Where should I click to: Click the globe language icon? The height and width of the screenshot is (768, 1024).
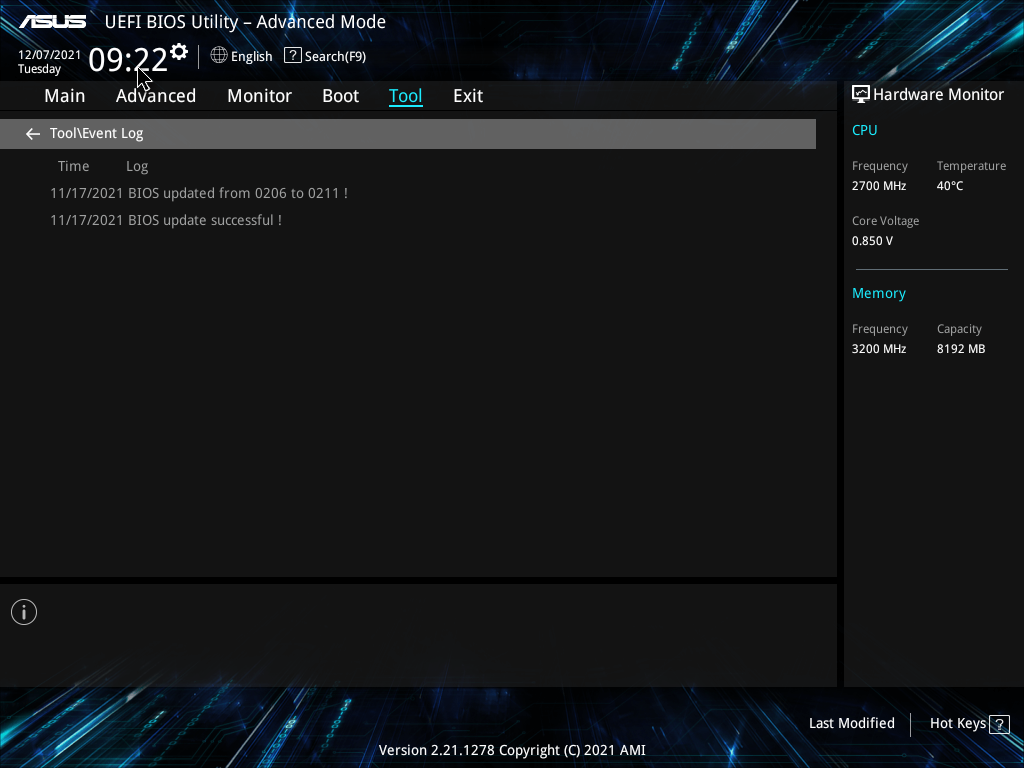click(219, 56)
